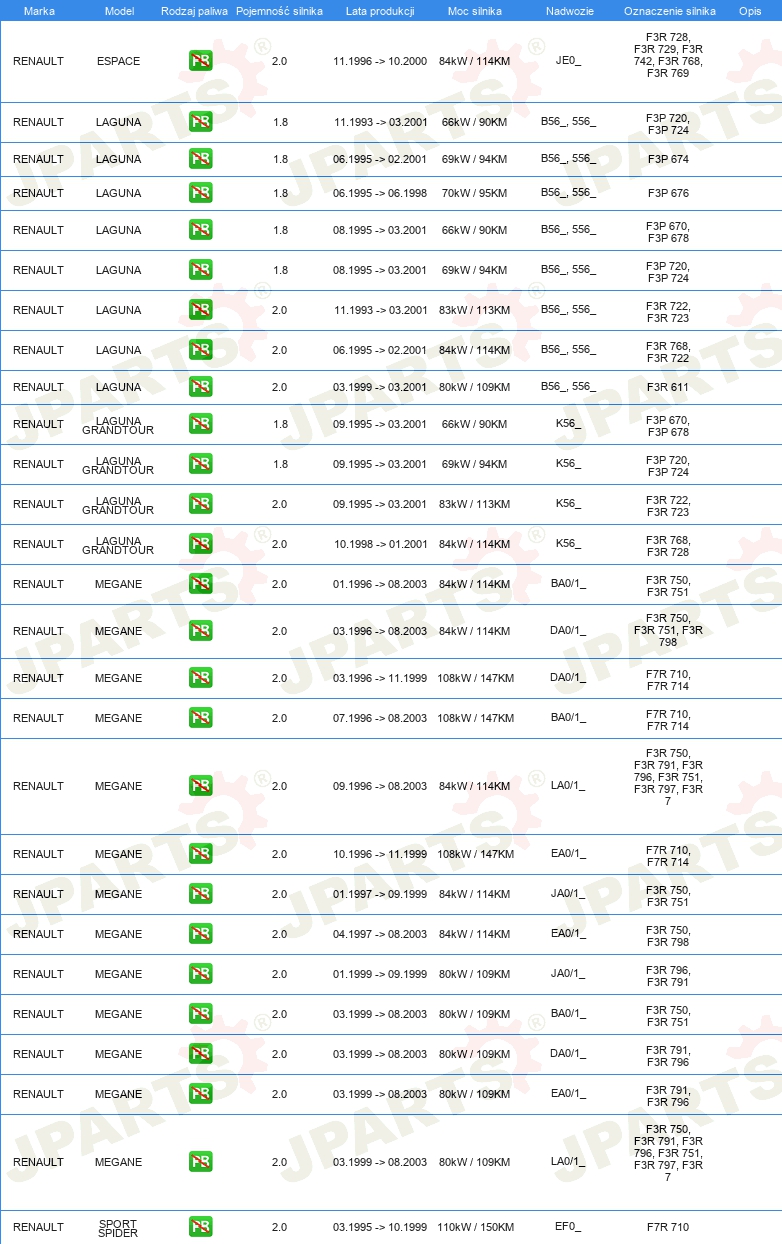782x1244 pixels.
Task: Click the Rodzaj paliwa column header
Action: click(x=194, y=11)
